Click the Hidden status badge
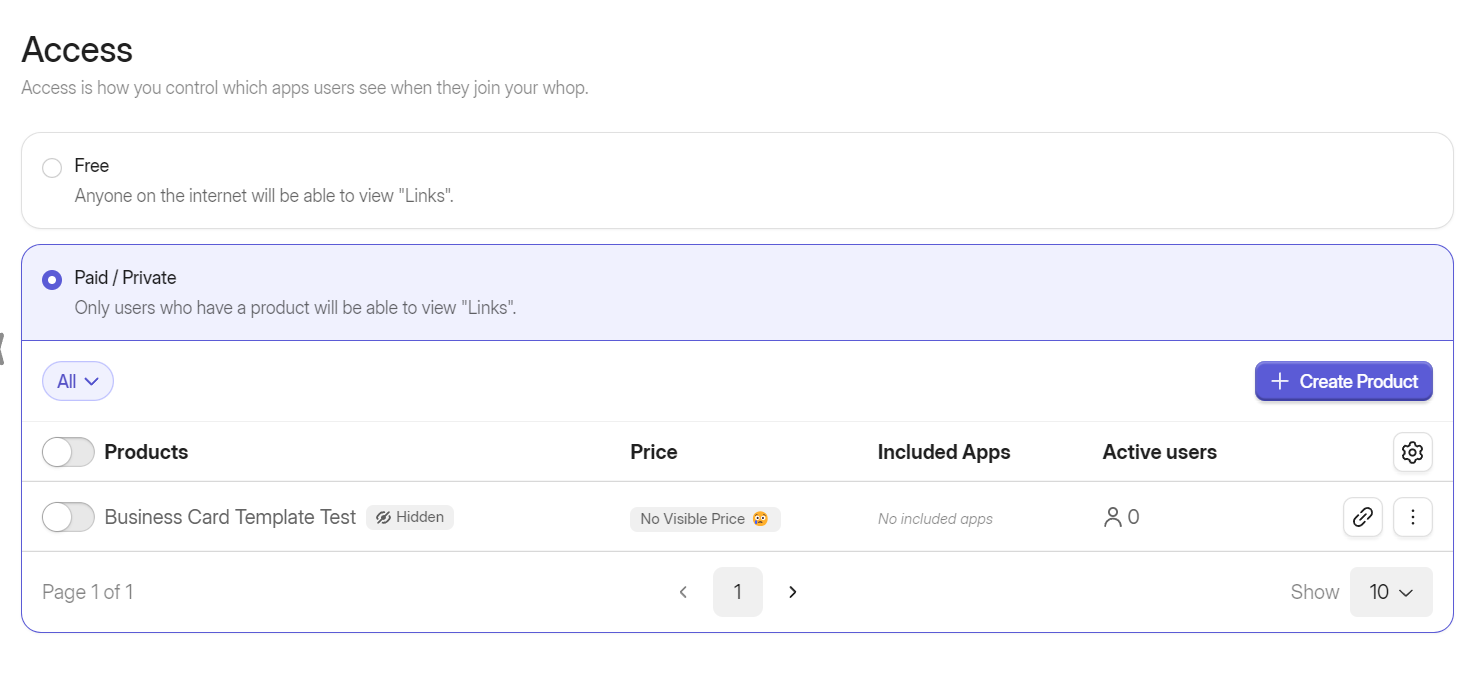Image resolution: width=1475 pixels, height=675 pixels. (x=410, y=517)
